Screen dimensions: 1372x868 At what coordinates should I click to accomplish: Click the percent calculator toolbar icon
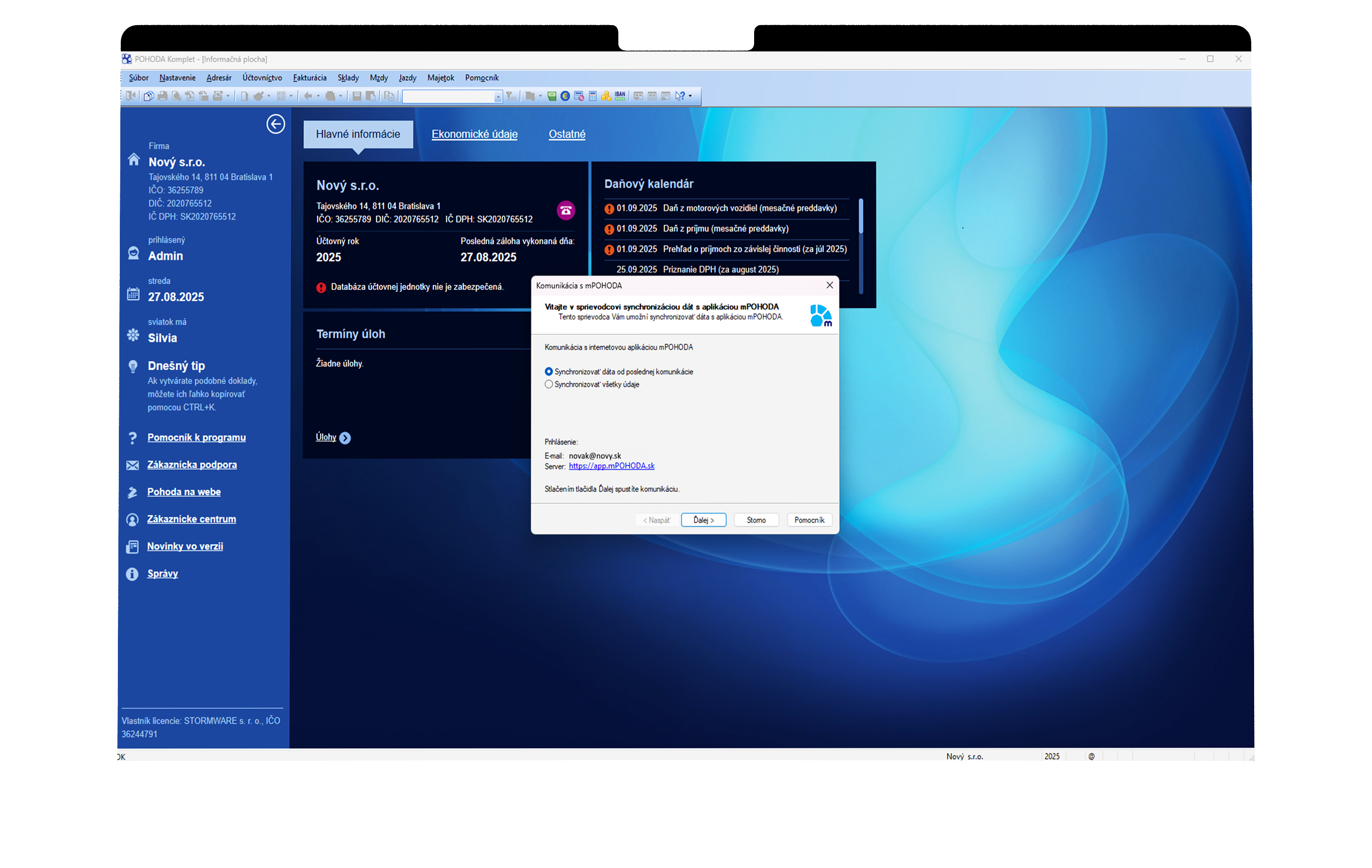point(579,96)
